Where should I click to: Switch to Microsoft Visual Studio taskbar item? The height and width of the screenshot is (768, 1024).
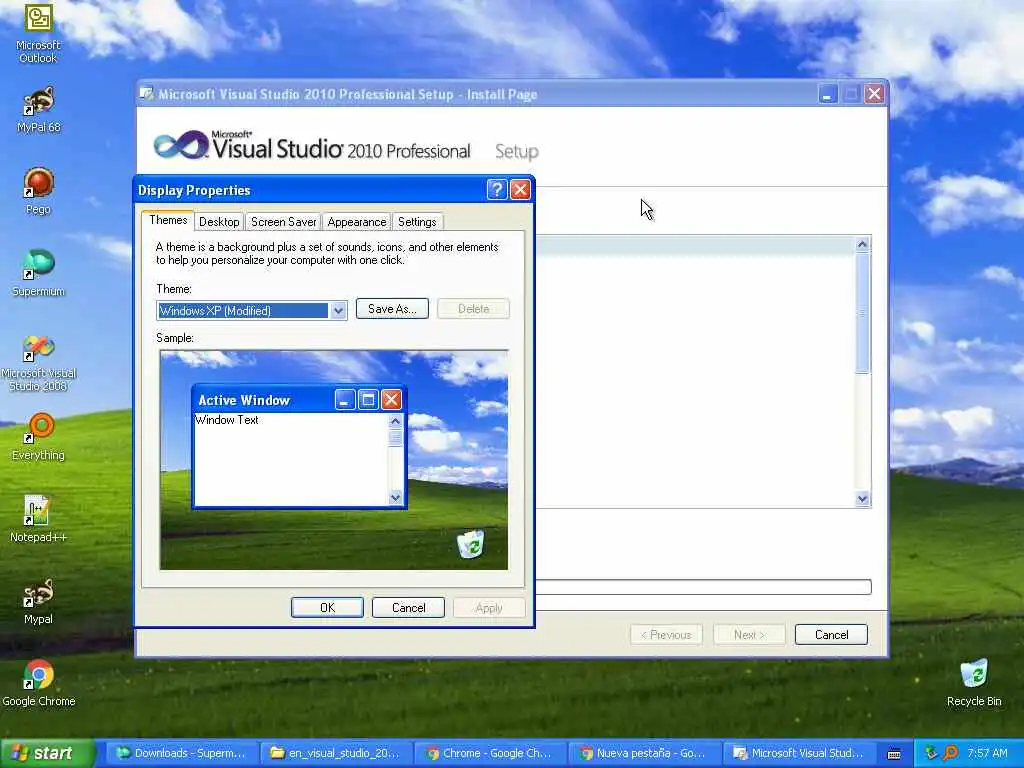point(799,754)
